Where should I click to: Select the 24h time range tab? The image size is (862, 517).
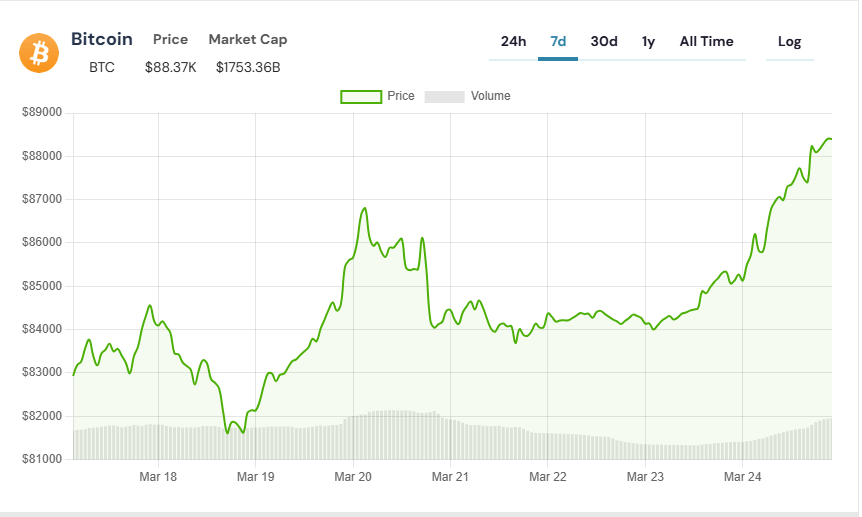pos(513,42)
